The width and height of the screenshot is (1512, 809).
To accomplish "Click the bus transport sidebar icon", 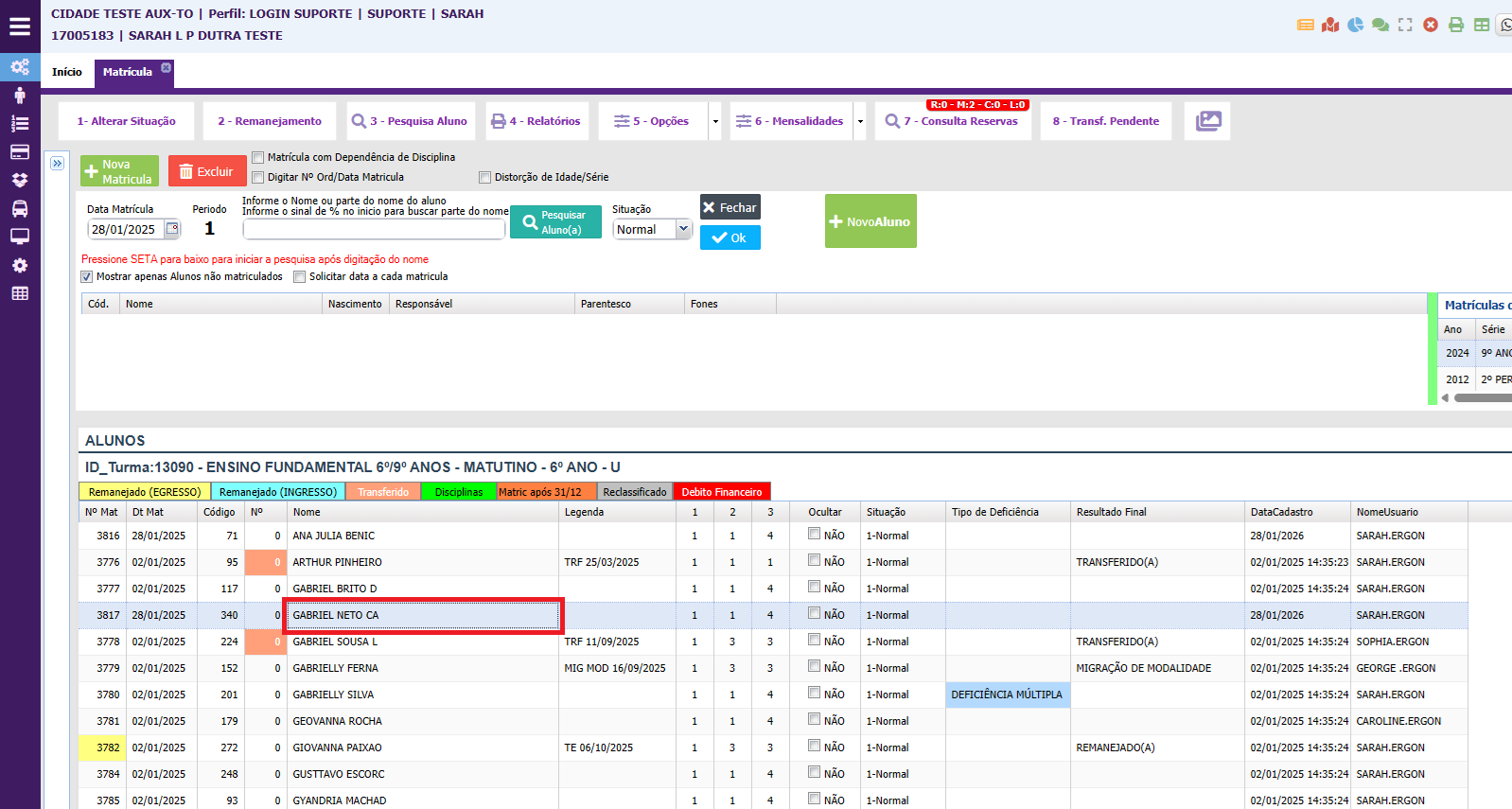I will tap(20, 209).
